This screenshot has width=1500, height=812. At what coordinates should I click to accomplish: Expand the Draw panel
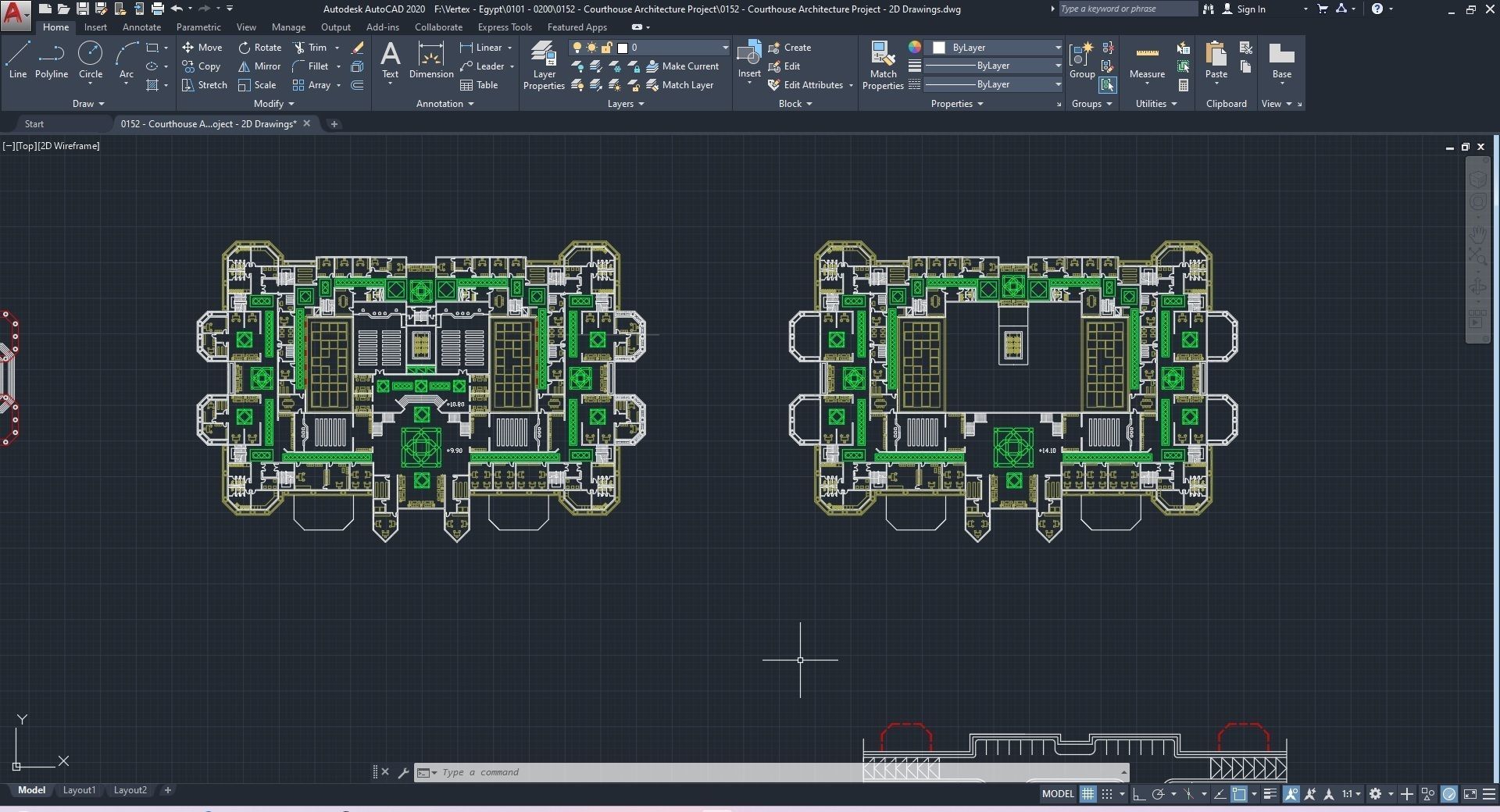coord(88,104)
